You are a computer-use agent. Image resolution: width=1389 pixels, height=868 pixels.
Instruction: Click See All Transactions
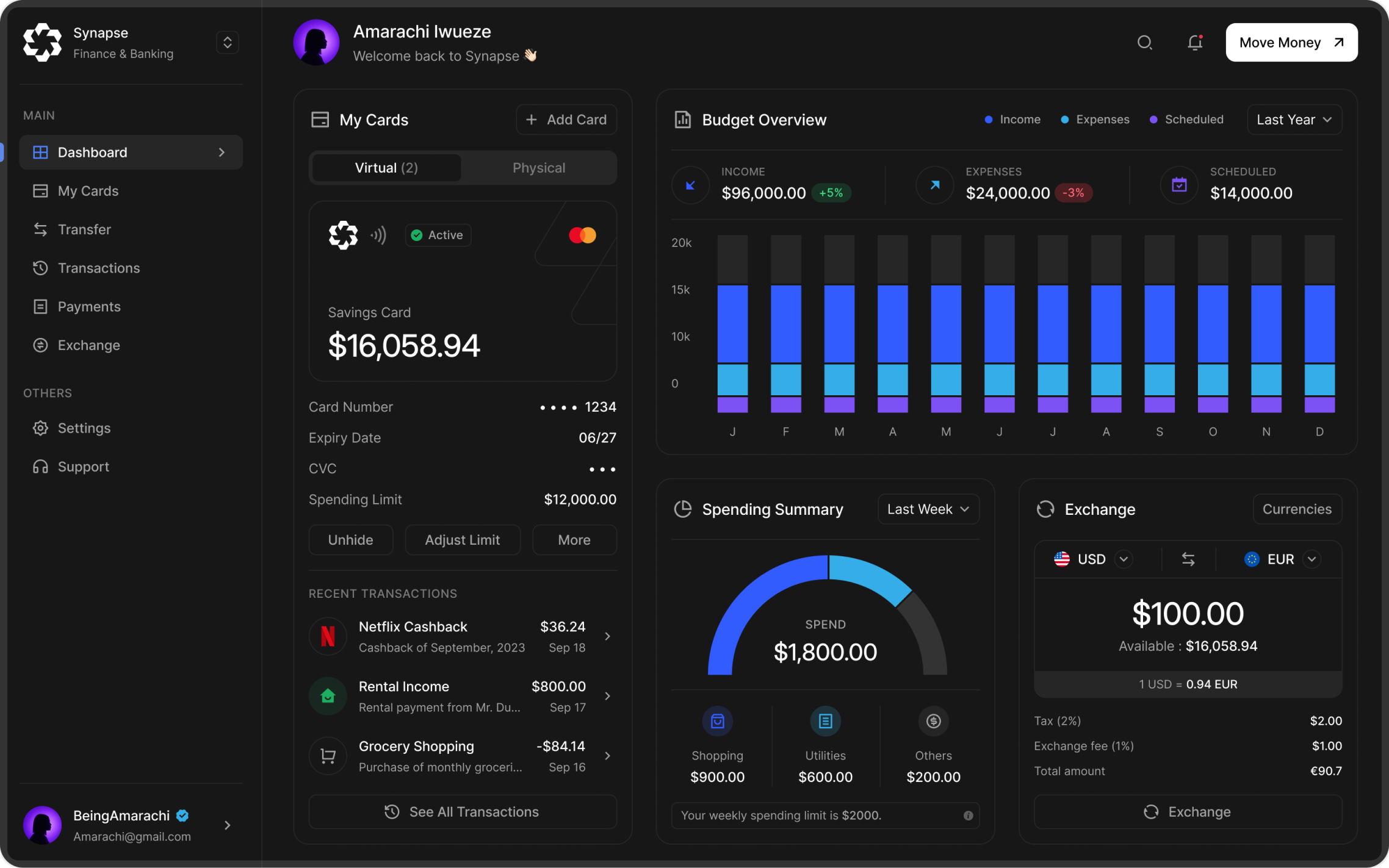click(463, 812)
